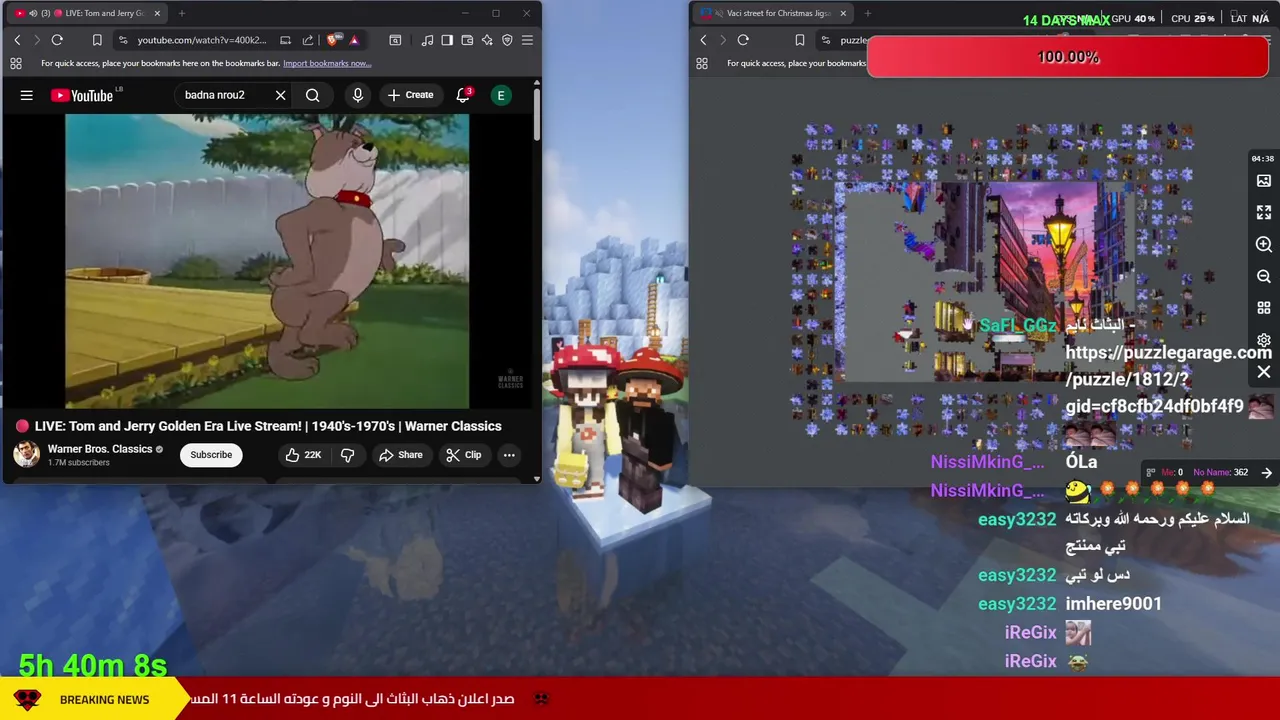Share the YouTube page link from address bar
This screenshot has height=720, width=1280.
point(308,40)
